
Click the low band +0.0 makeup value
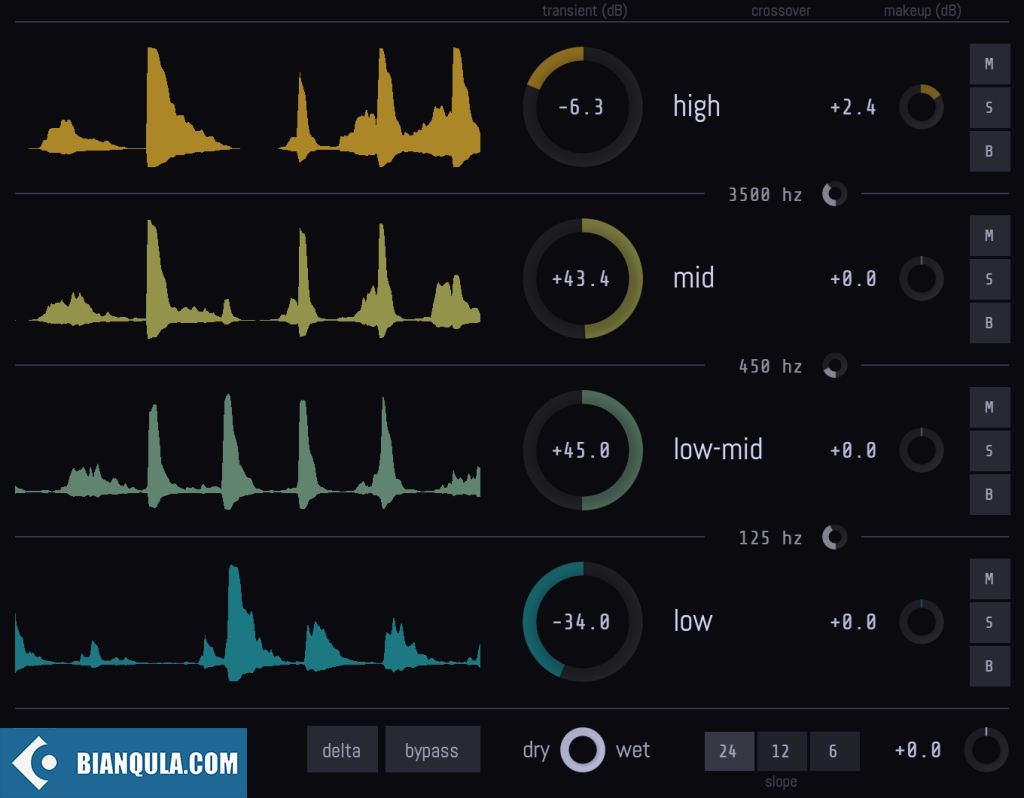853,622
